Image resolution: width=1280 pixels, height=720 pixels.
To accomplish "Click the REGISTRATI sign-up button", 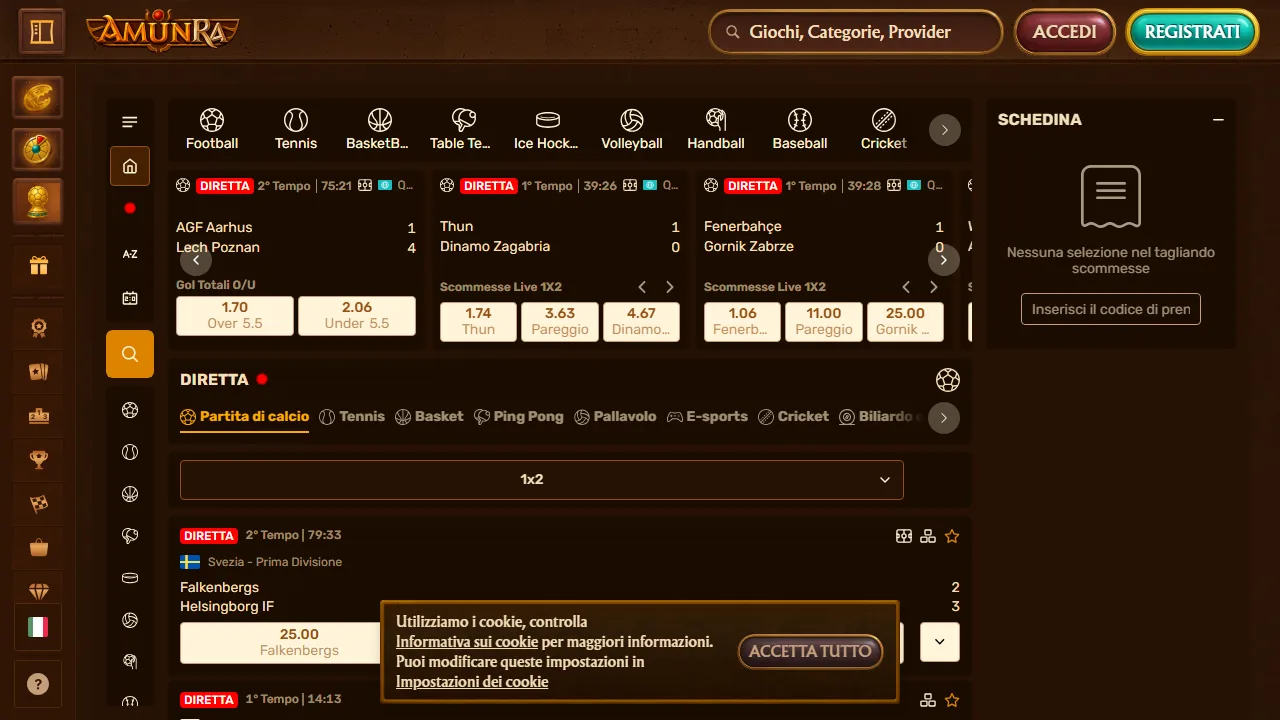I will coord(1192,31).
